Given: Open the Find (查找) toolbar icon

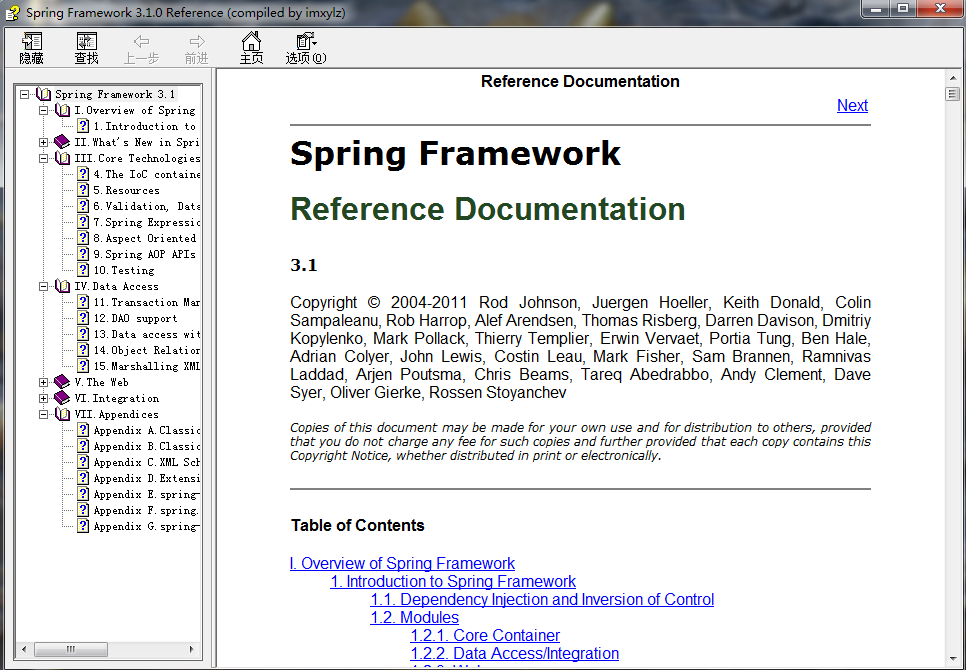Looking at the screenshot, I should click(86, 42).
